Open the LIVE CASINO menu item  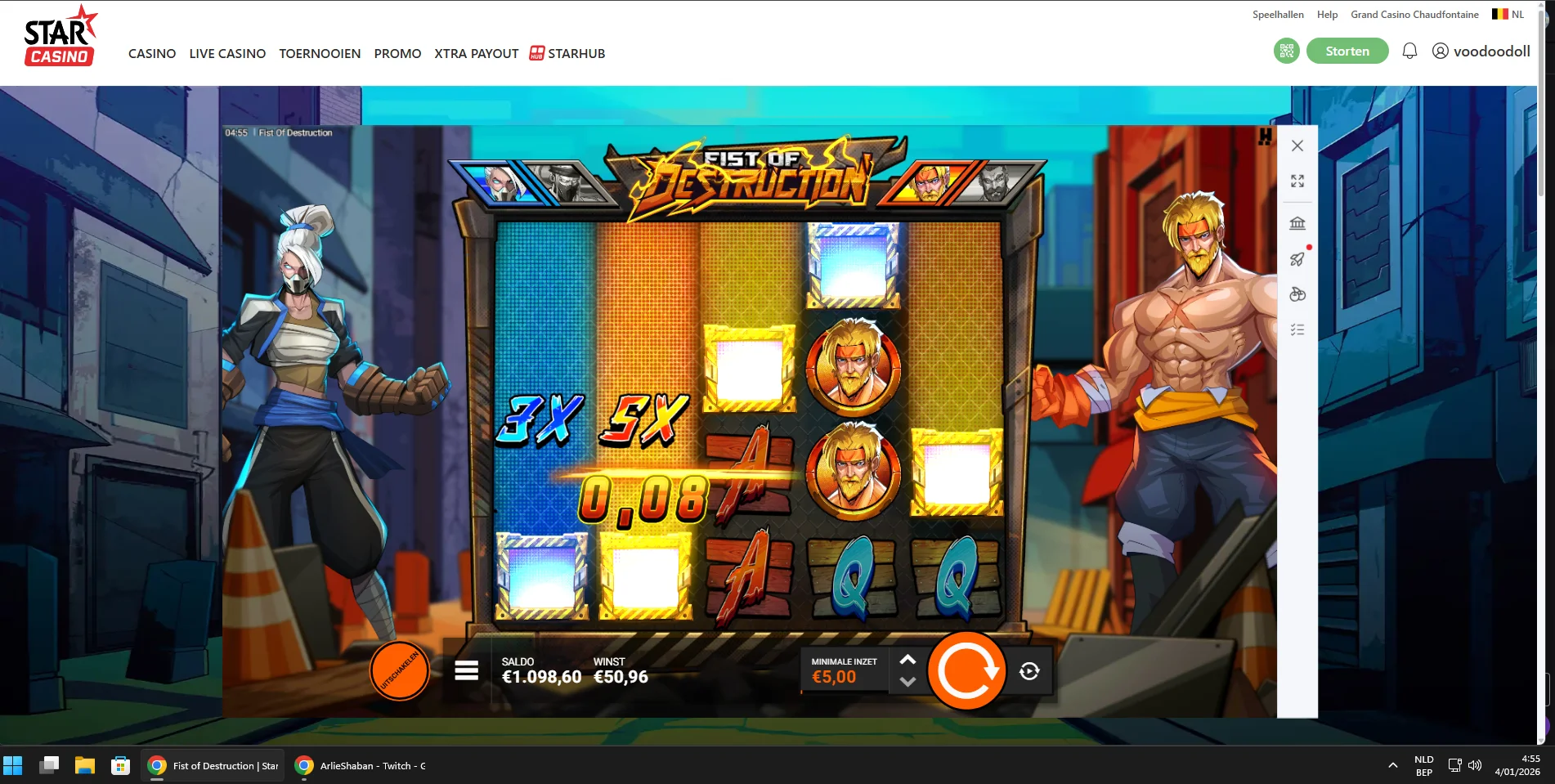pyautogui.click(x=227, y=53)
